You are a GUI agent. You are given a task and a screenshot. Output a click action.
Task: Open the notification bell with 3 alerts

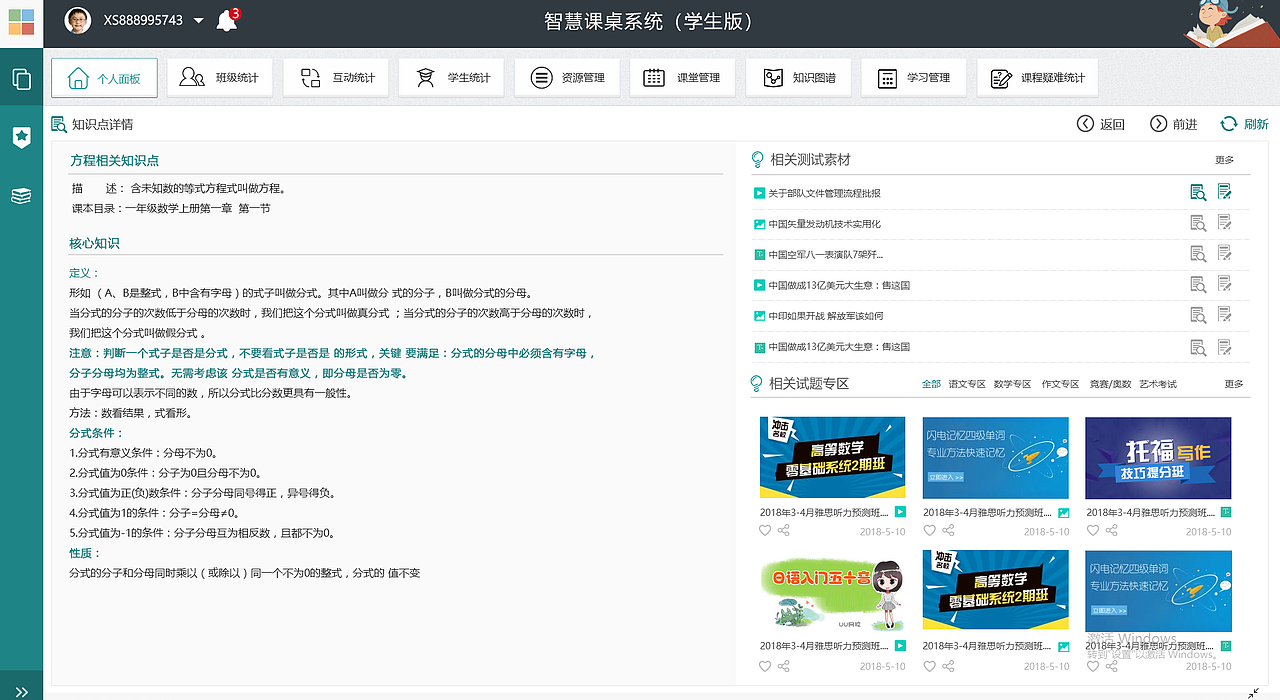point(227,21)
